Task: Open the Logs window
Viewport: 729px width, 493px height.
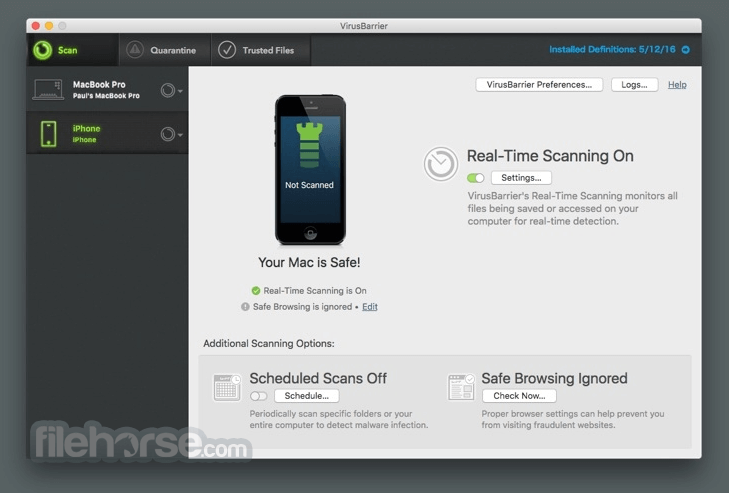Action: coord(634,85)
